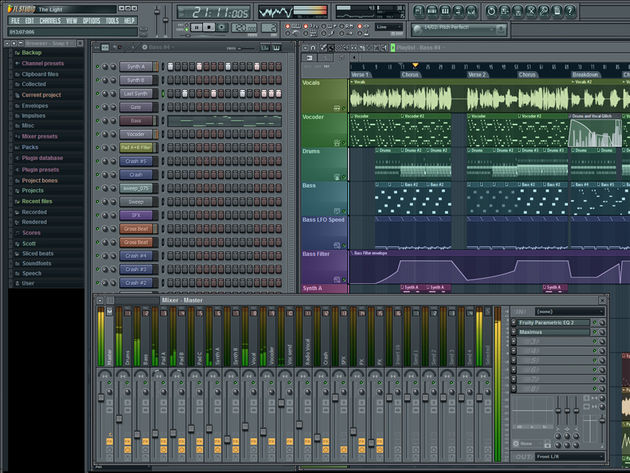This screenshot has height=473, width=630.
Task: Open the TOOLS menu
Action: pyautogui.click(x=112, y=20)
